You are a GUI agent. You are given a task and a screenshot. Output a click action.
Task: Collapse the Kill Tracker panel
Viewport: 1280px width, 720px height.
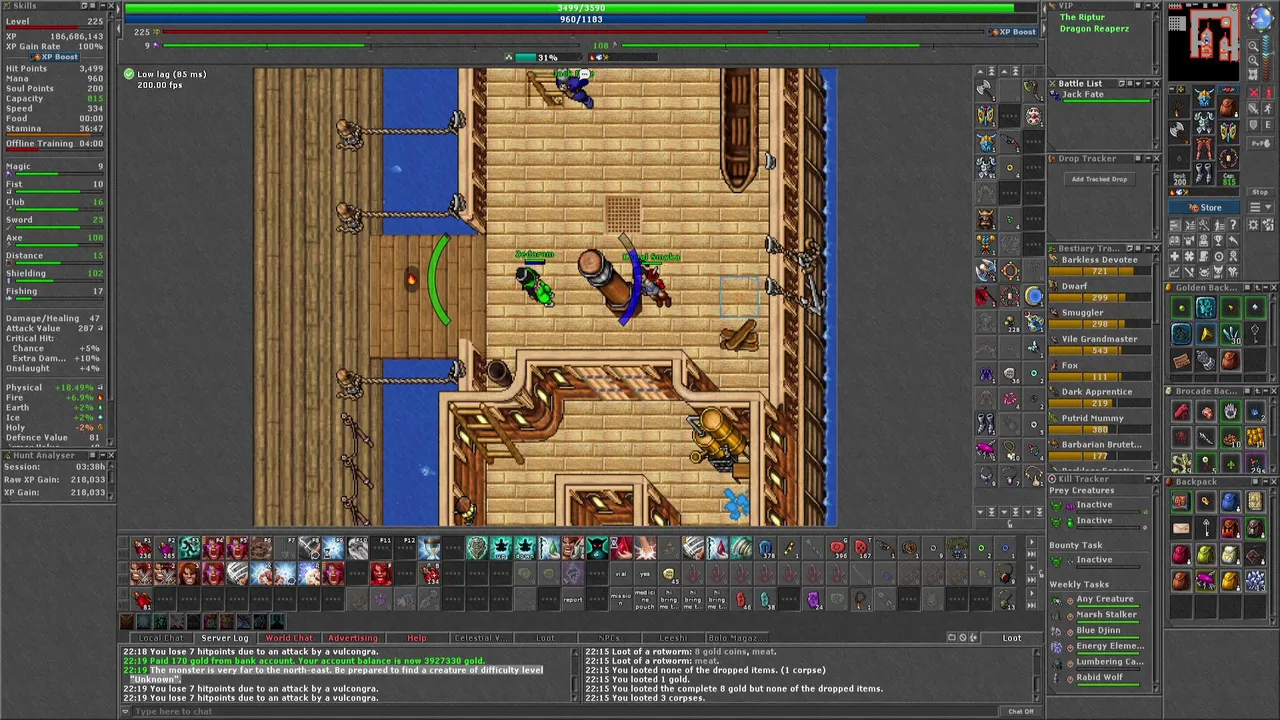coord(1146,479)
